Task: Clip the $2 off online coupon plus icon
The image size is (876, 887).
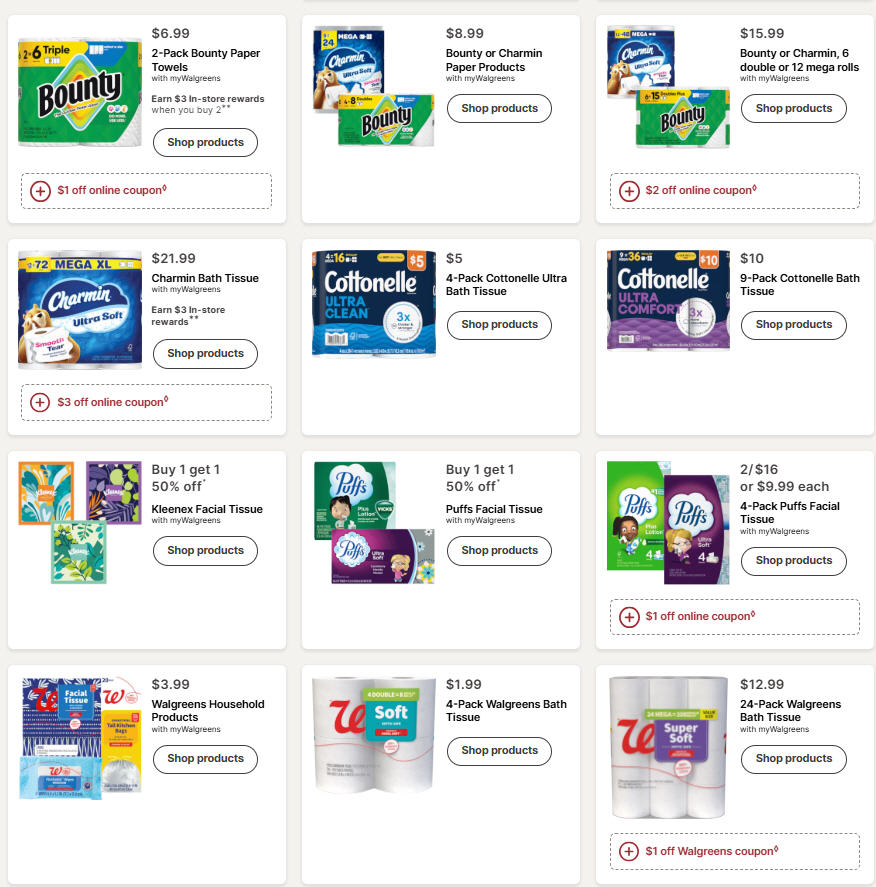Action: [x=629, y=191]
